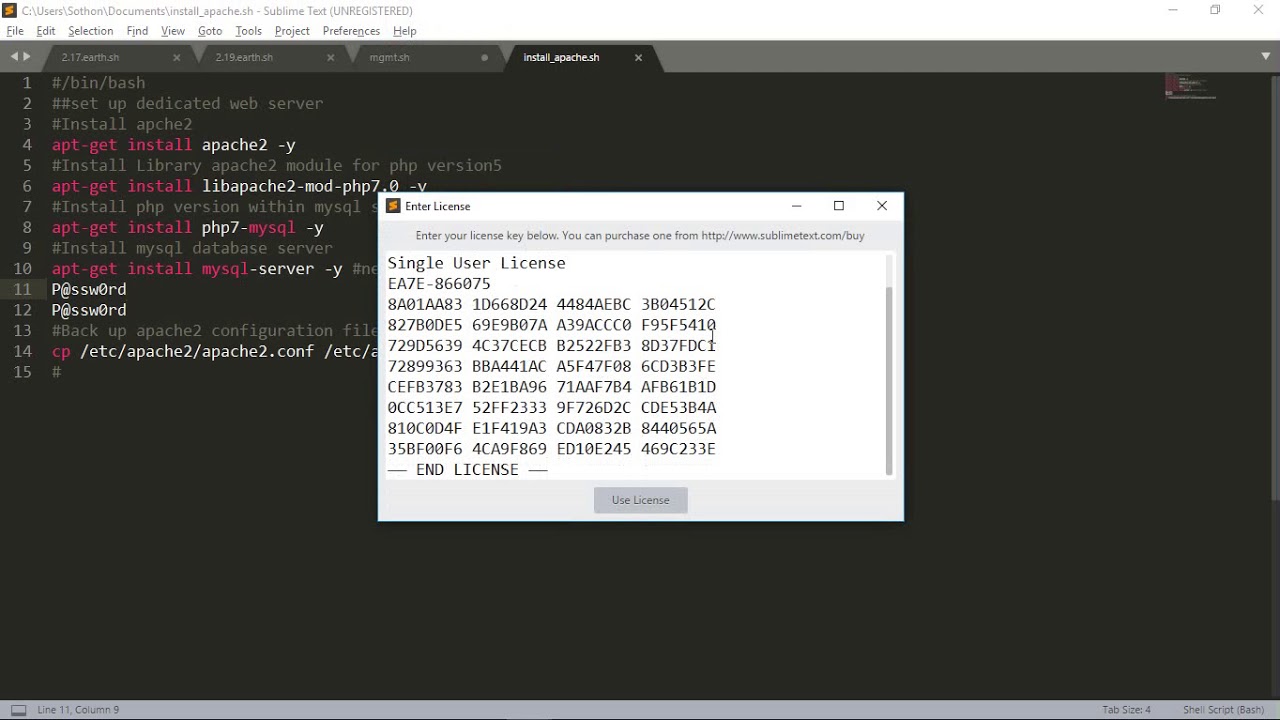This screenshot has height=720, width=1280.
Task: Close the Enter License dialog
Action: [x=882, y=206]
